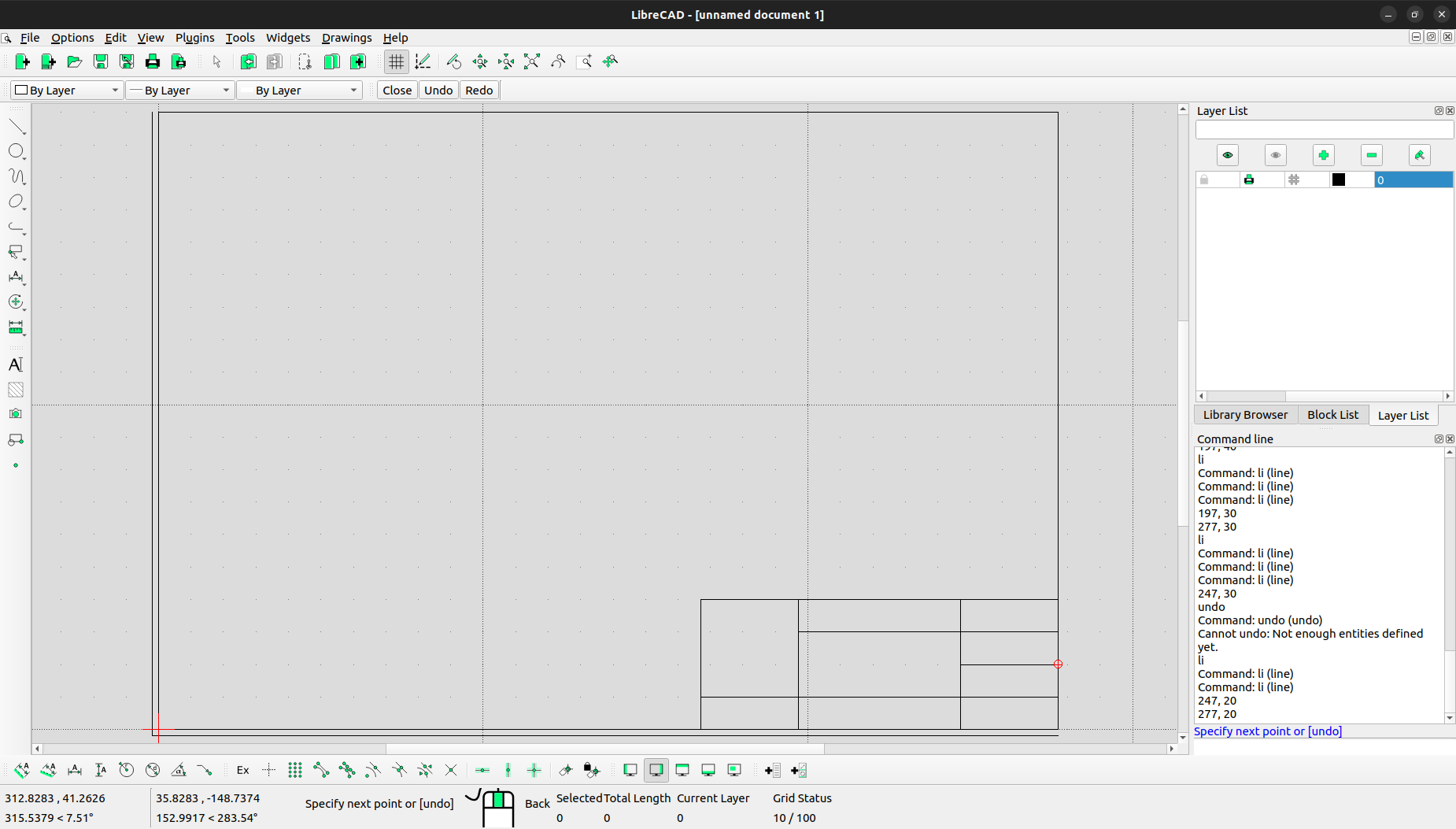Image resolution: width=1456 pixels, height=829 pixels.
Task: Select the Circle tool in left toolbar
Action: (17, 151)
